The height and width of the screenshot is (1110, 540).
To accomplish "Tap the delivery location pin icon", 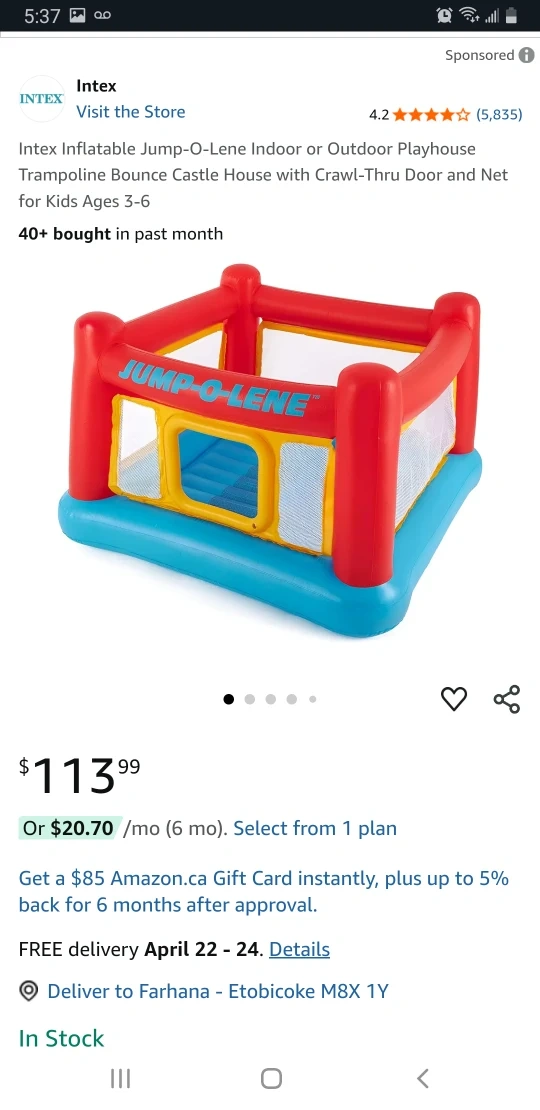I will tap(28, 991).
